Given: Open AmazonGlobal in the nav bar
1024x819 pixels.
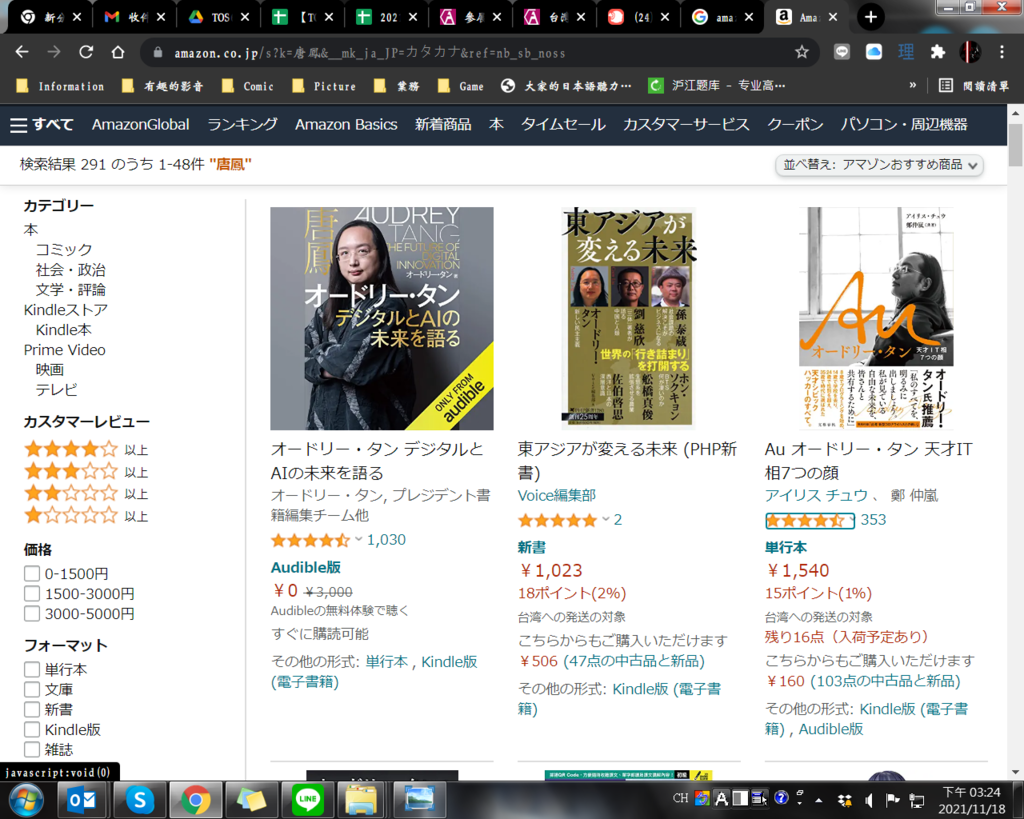Looking at the screenshot, I should [140, 125].
